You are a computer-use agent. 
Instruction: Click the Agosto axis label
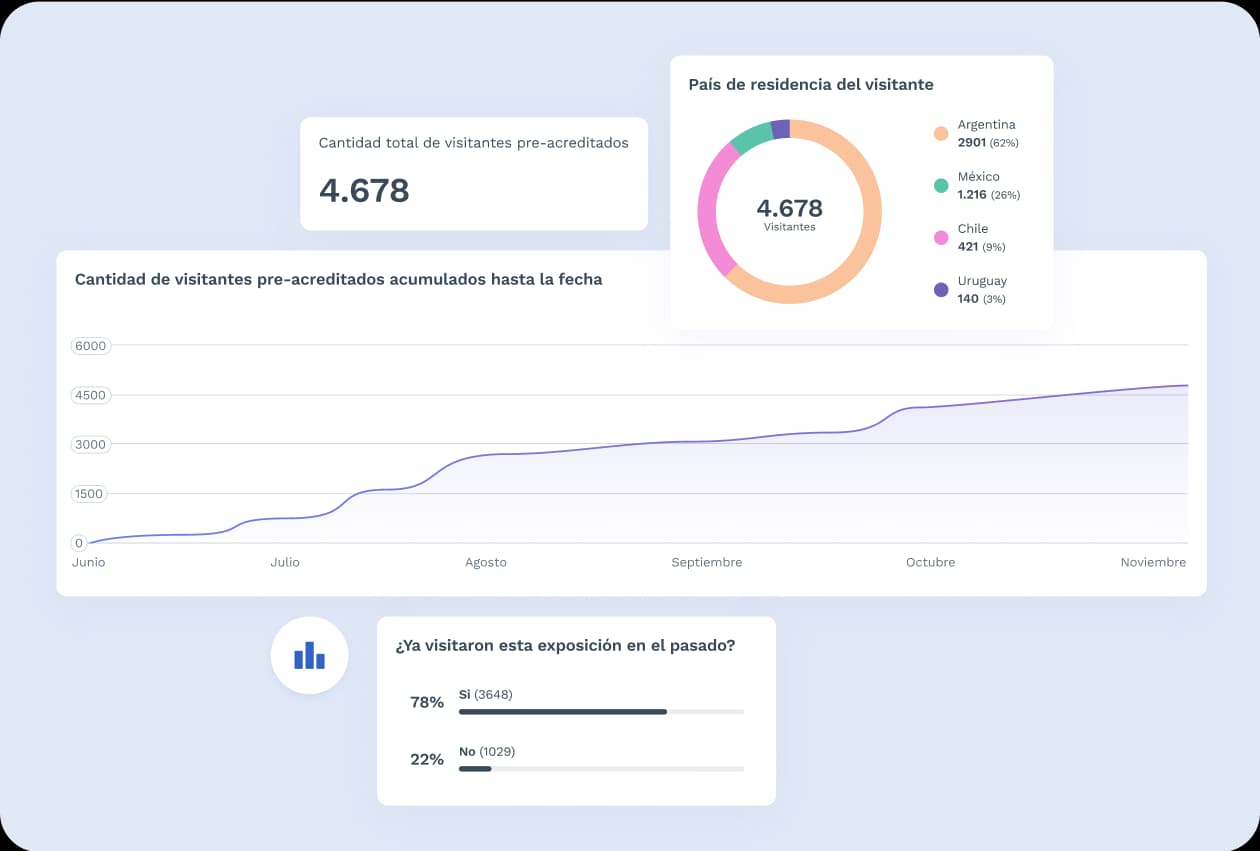(486, 562)
